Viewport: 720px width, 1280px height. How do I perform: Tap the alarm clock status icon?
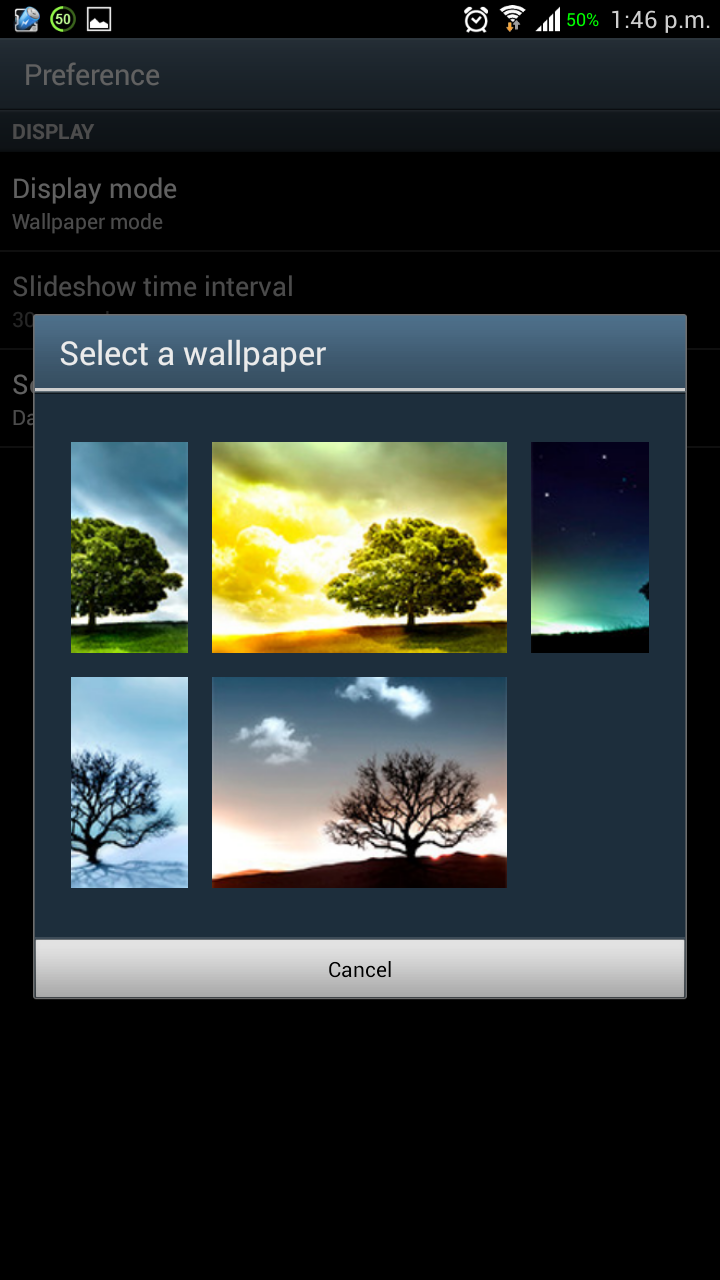point(477,19)
